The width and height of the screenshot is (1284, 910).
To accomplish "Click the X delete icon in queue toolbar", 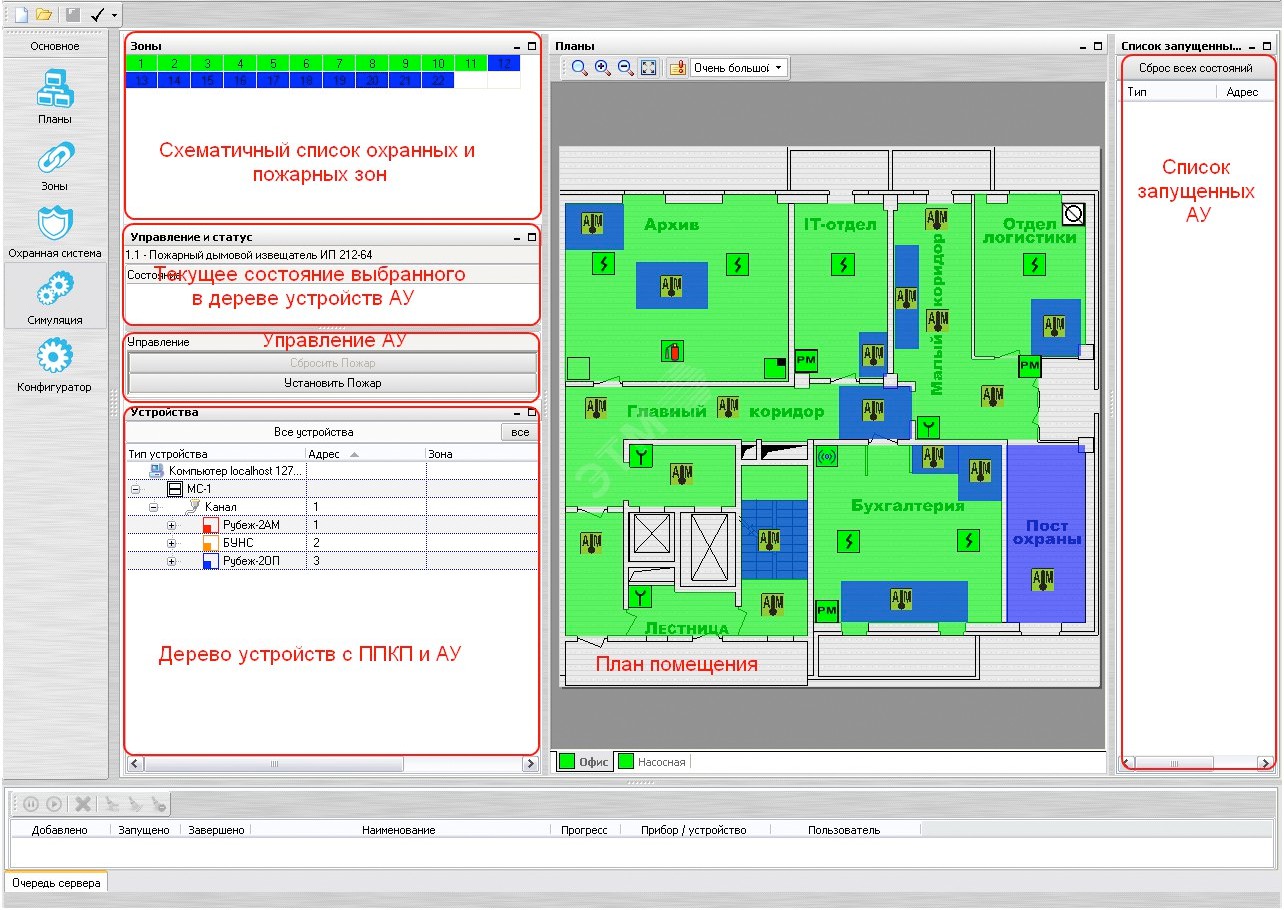I will pyautogui.click(x=83, y=804).
